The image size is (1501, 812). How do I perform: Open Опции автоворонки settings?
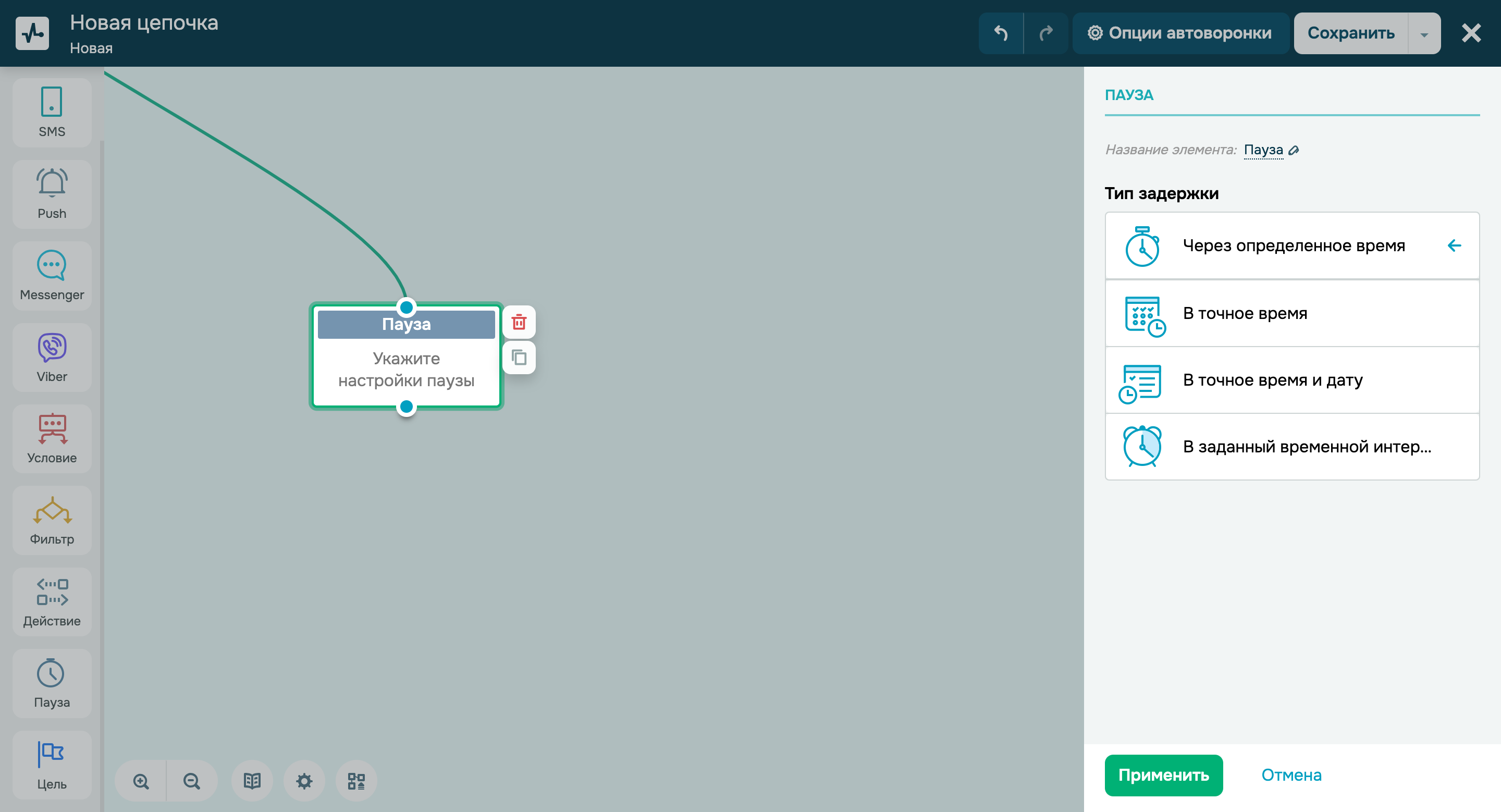1179,33
